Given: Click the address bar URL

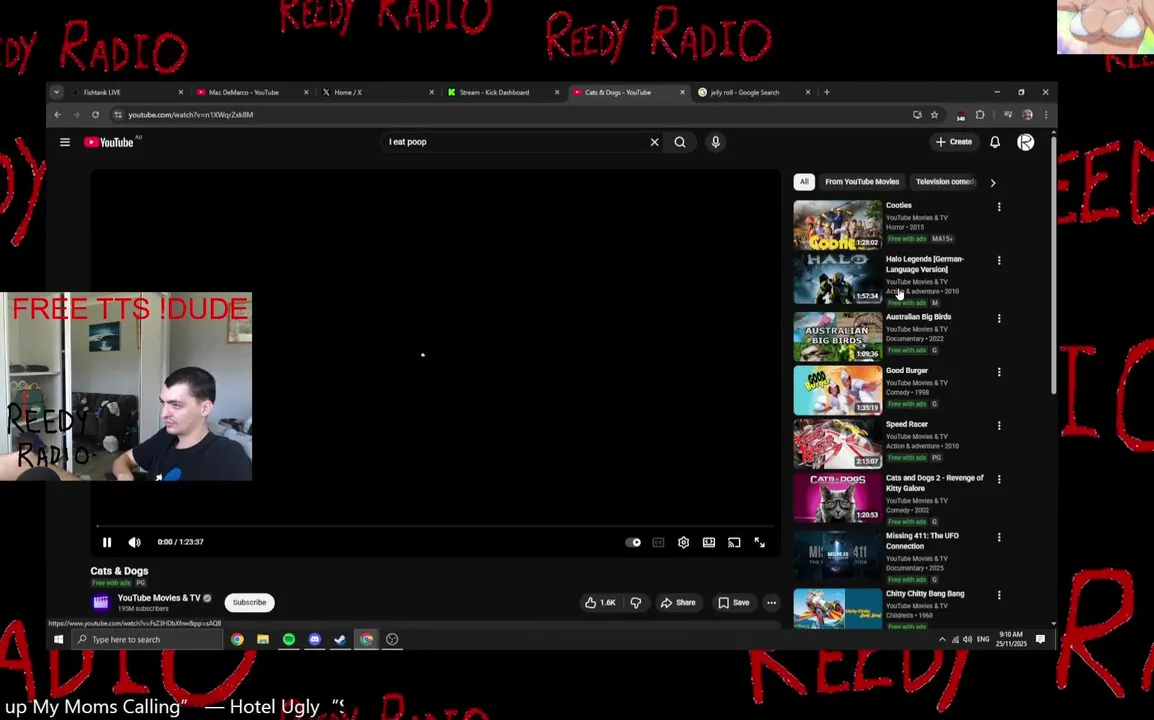Looking at the screenshot, I should 191,115.
